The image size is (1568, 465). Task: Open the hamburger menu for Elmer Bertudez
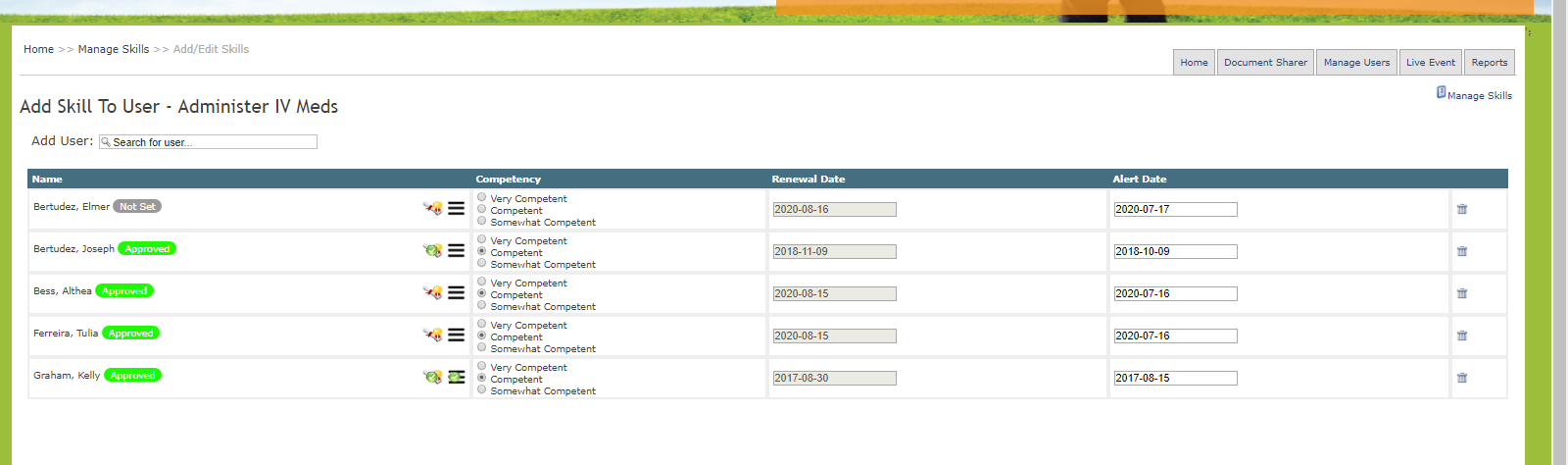point(457,208)
